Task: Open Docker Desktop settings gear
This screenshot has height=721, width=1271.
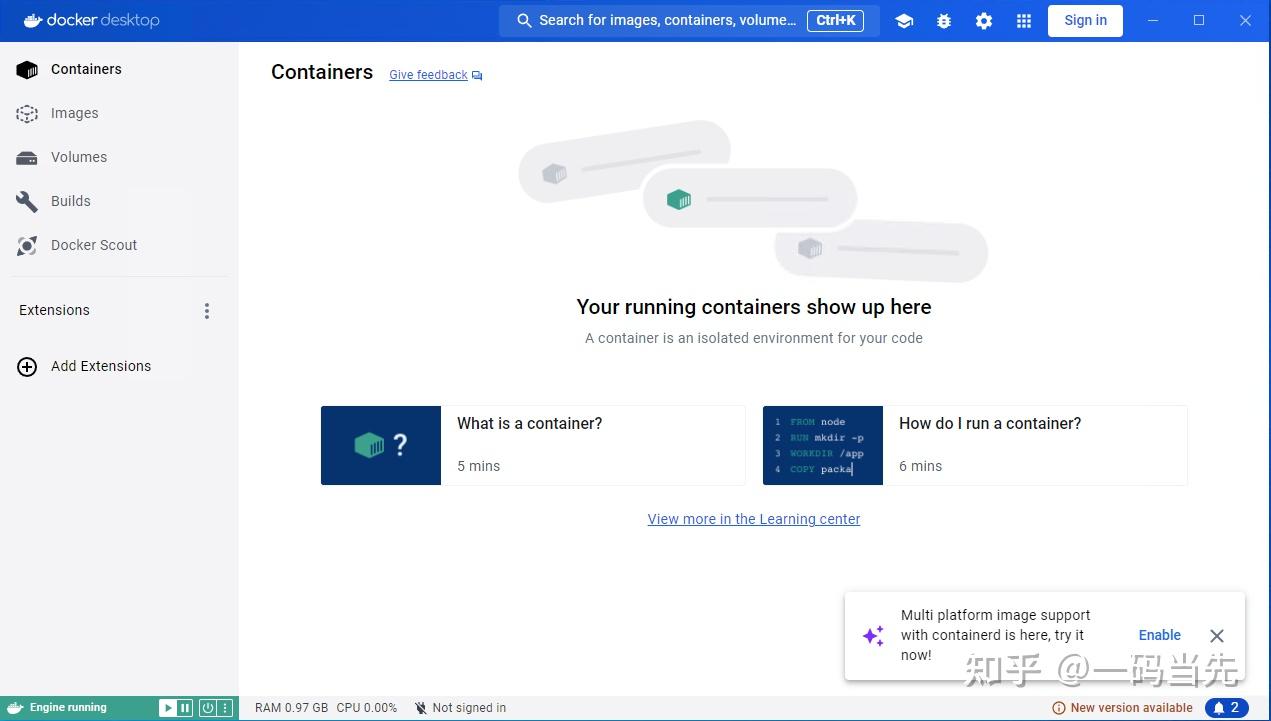Action: 983,20
